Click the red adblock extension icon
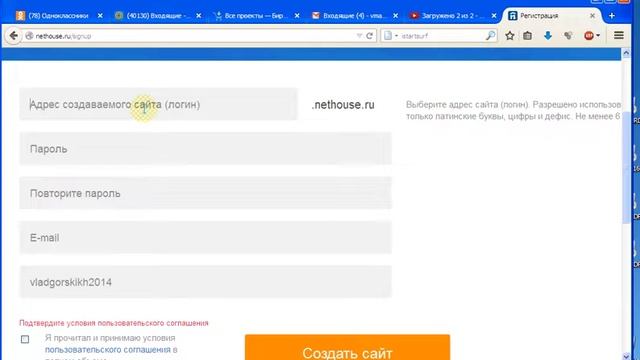The image size is (640, 360). point(589,36)
